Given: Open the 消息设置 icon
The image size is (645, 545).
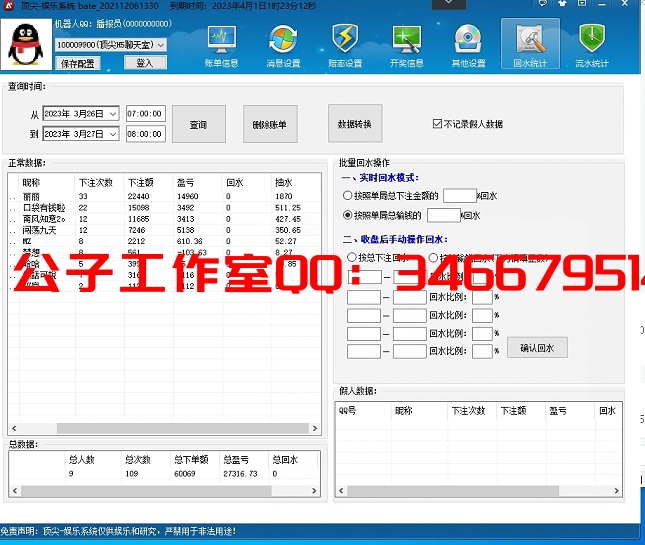Looking at the screenshot, I should (283, 46).
